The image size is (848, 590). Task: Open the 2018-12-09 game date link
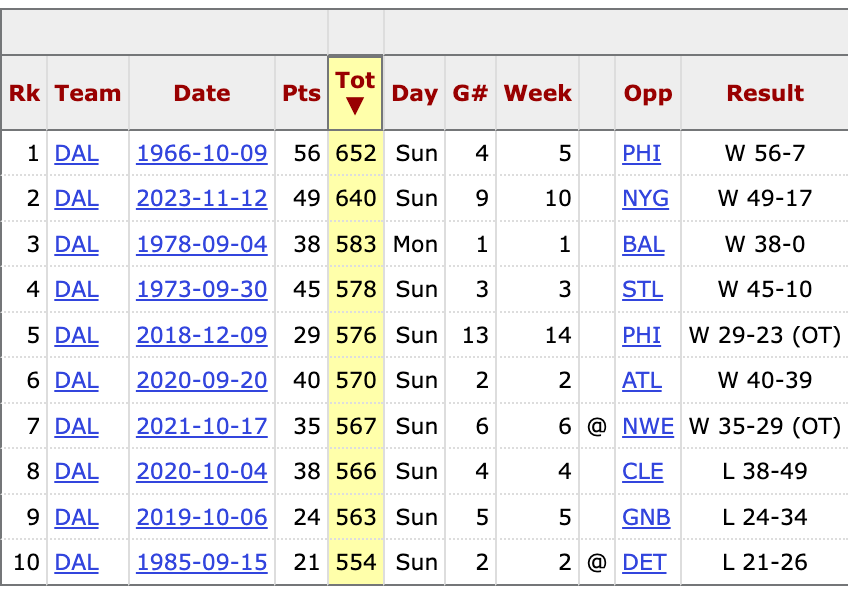(x=202, y=335)
